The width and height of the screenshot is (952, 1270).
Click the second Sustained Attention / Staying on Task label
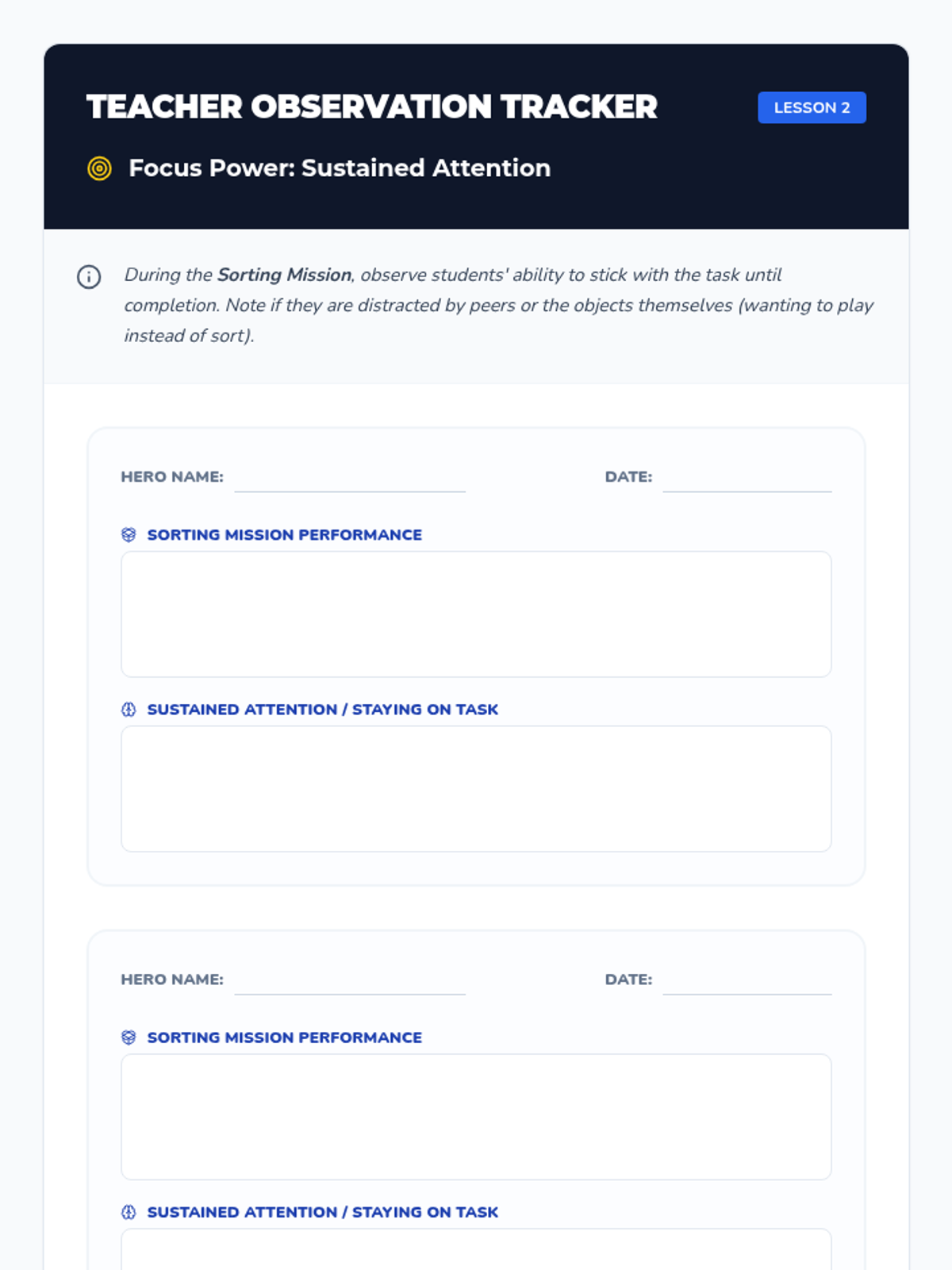click(323, 1212)
